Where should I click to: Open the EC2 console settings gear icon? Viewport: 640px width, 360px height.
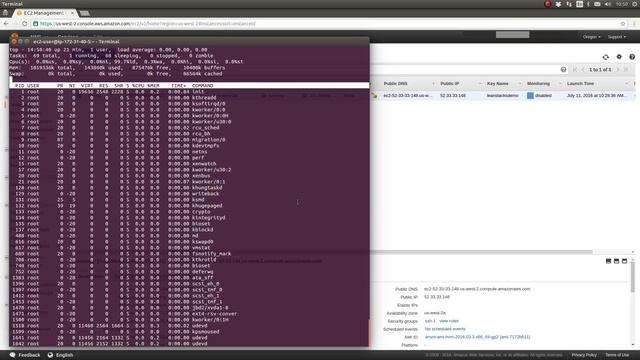(619, 57)
